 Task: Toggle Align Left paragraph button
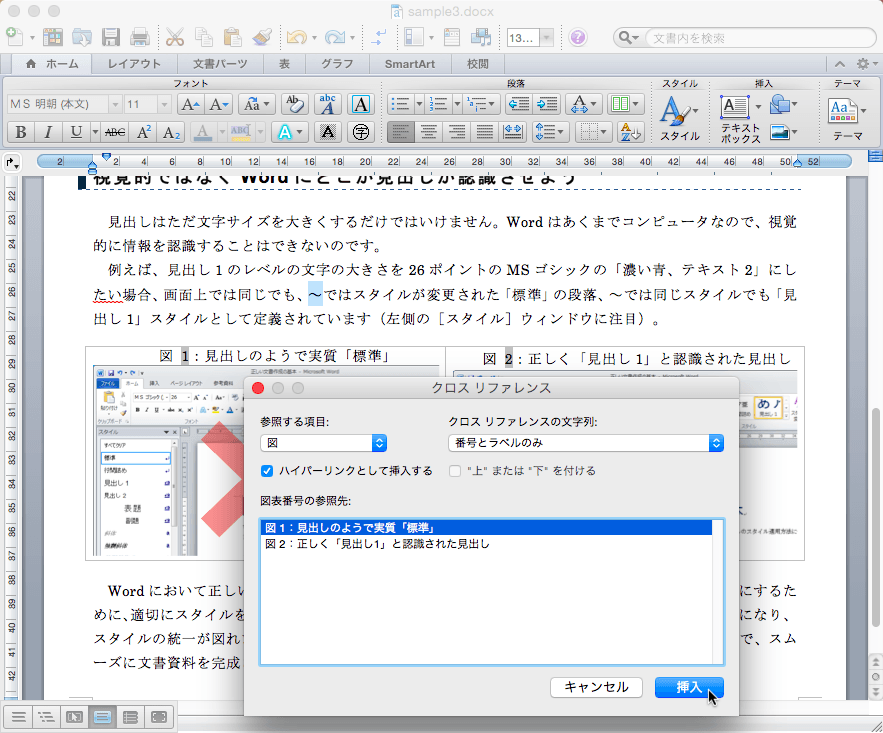pos(401,133)
